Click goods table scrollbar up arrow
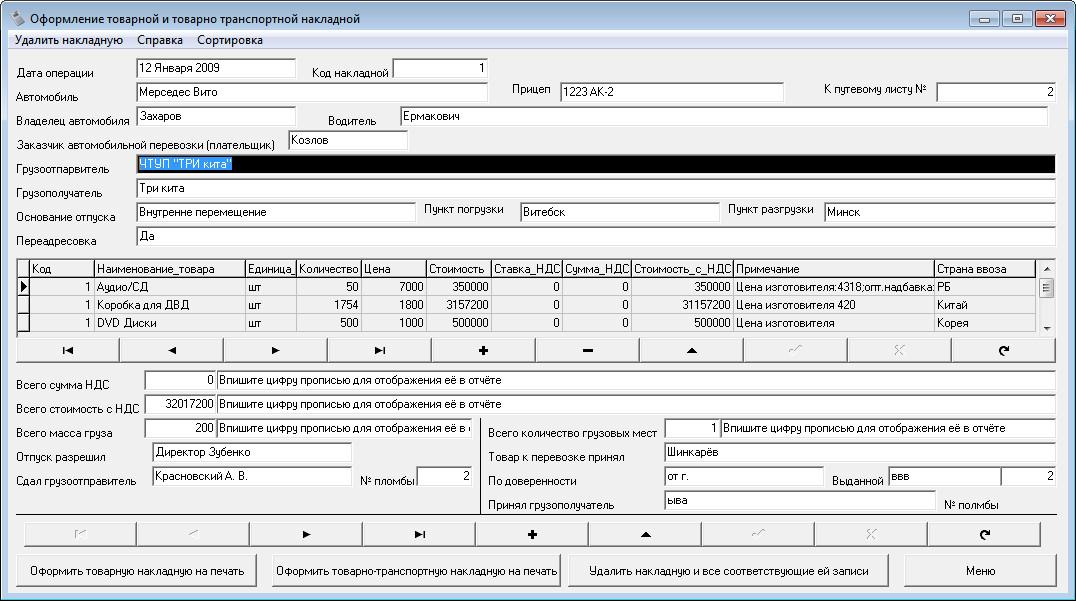 pyautogui.click(x=1046, y=268)
